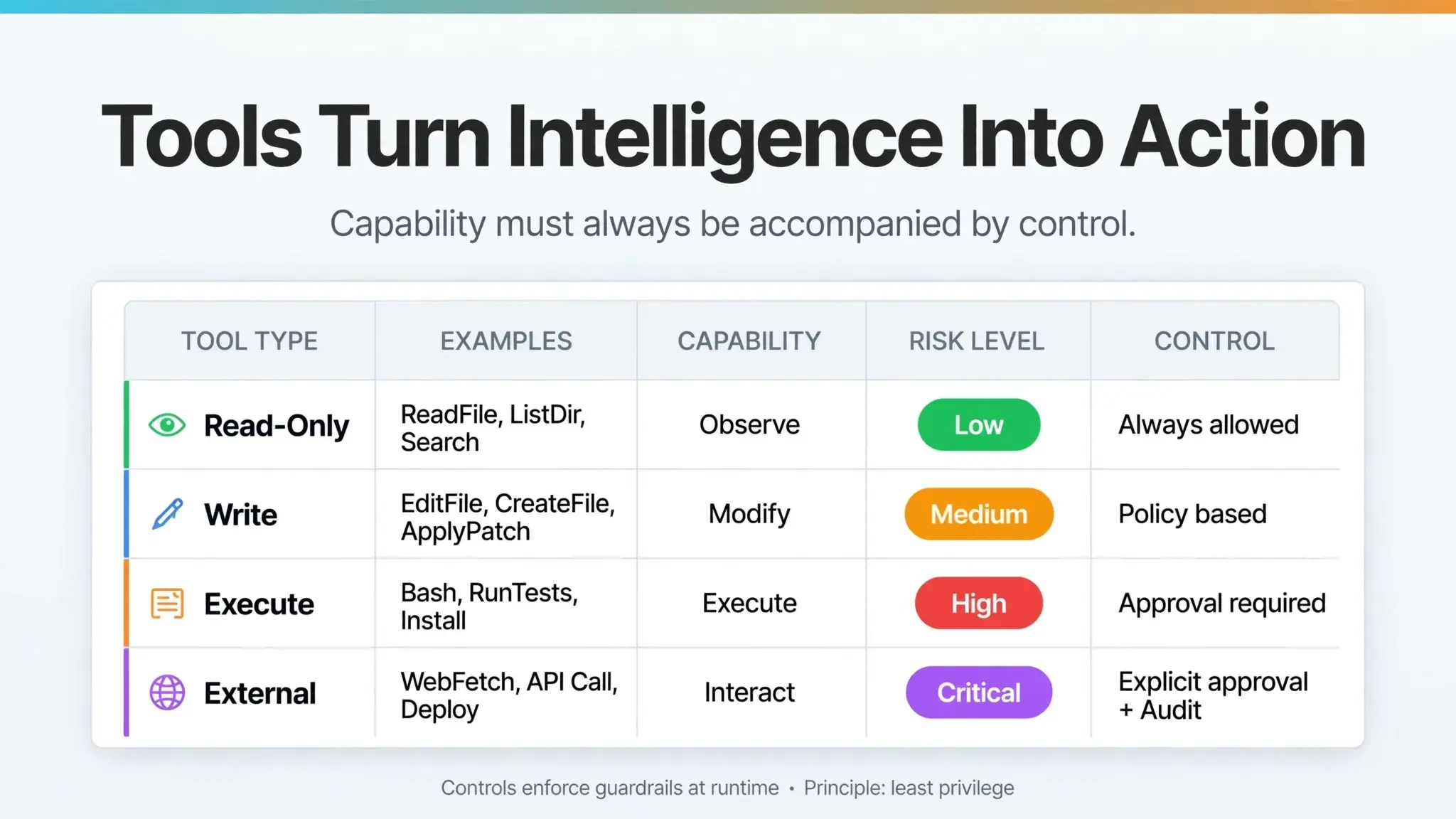Select the orange Medium risk badge
Image resolution: width=1456 pixels, height=819 pixels.
(x=978, y=513)
